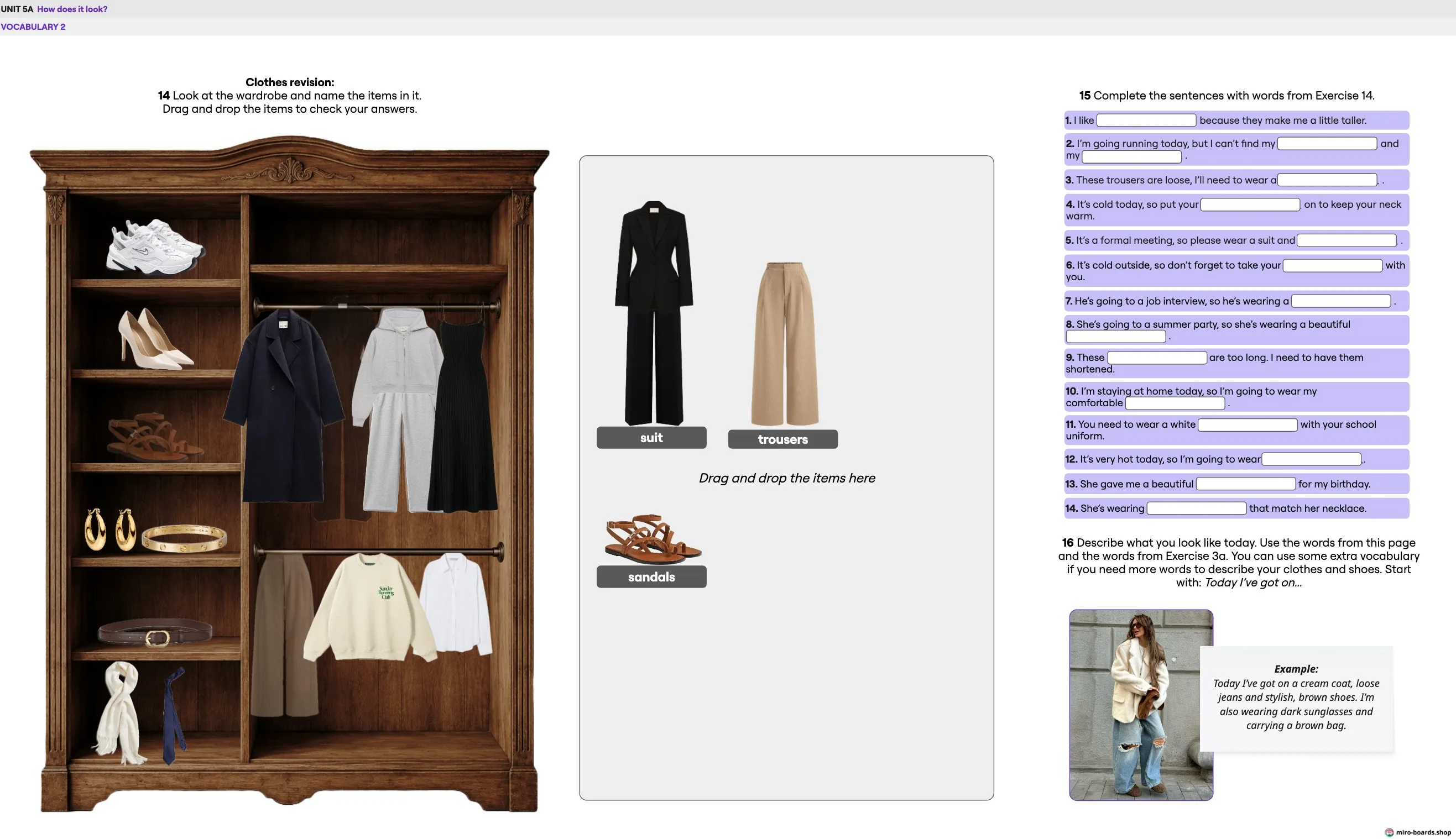
Task: Click blank in sentence 14 'match her necklace'
Action: click(1197, 508)
